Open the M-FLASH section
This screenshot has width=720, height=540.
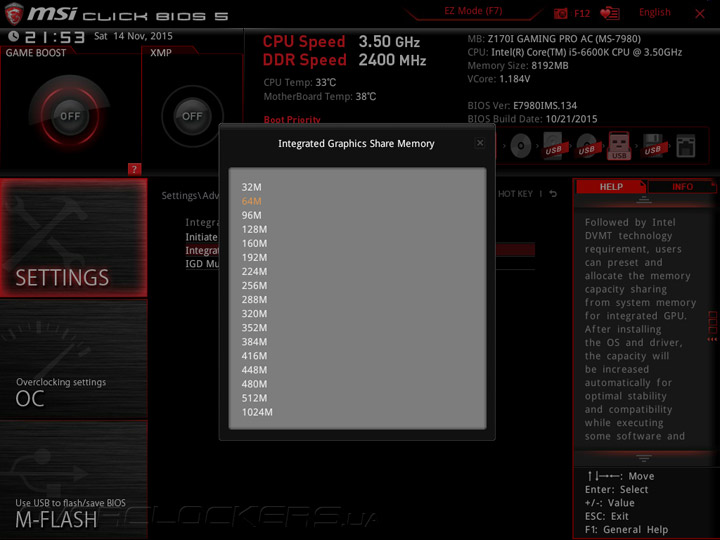[73, 479]
